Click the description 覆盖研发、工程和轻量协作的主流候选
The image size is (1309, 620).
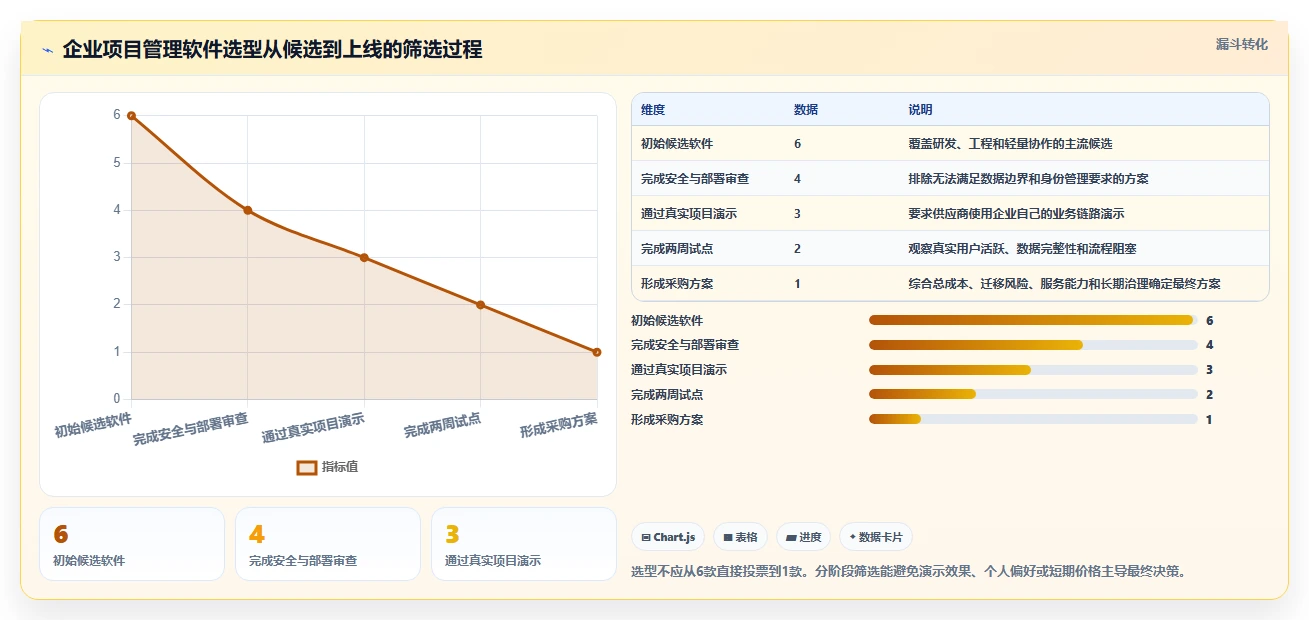1010,144
